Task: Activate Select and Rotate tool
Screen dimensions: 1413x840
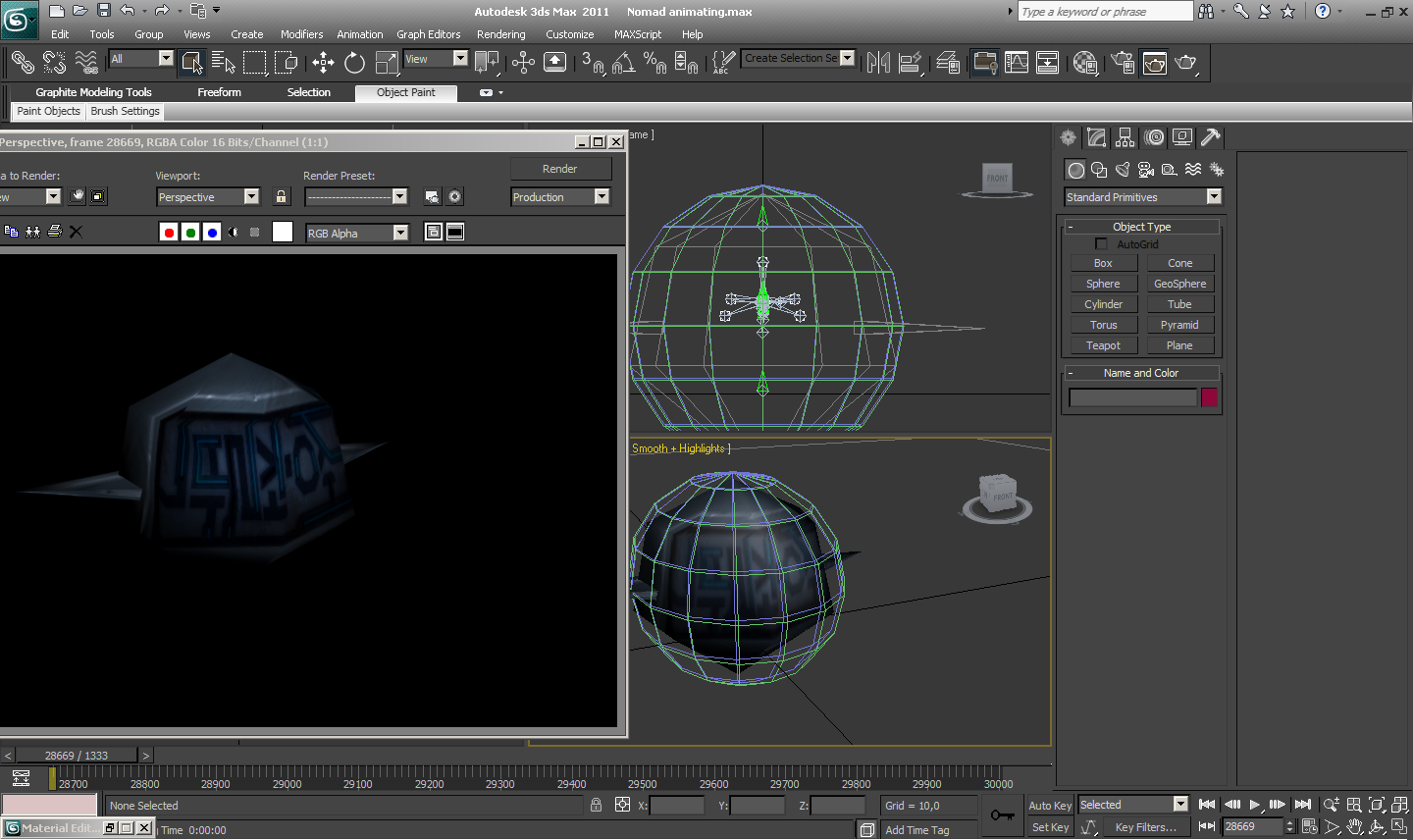Action: coord(355,63)
